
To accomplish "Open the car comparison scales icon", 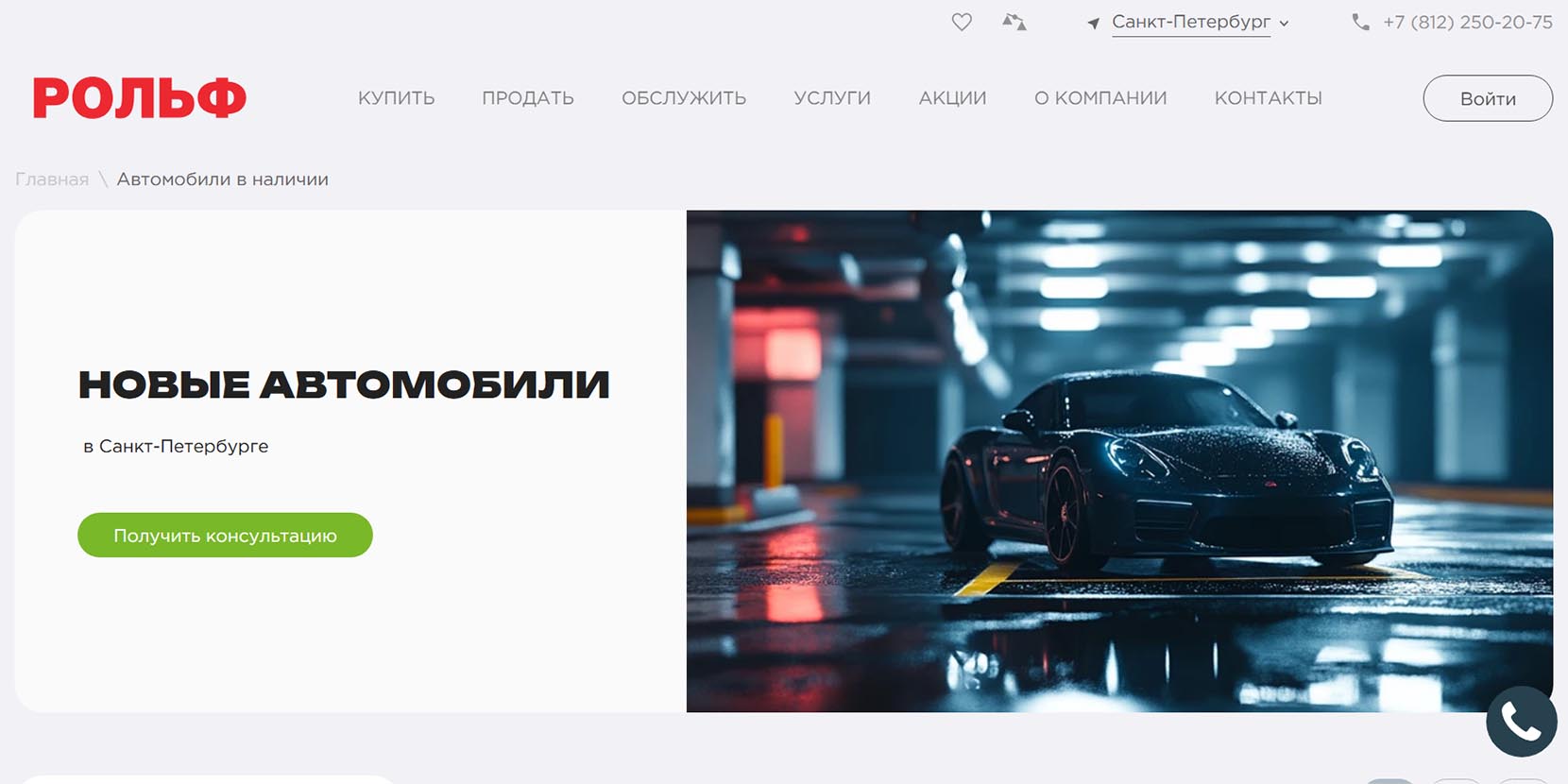I will tap(1014, 22).
